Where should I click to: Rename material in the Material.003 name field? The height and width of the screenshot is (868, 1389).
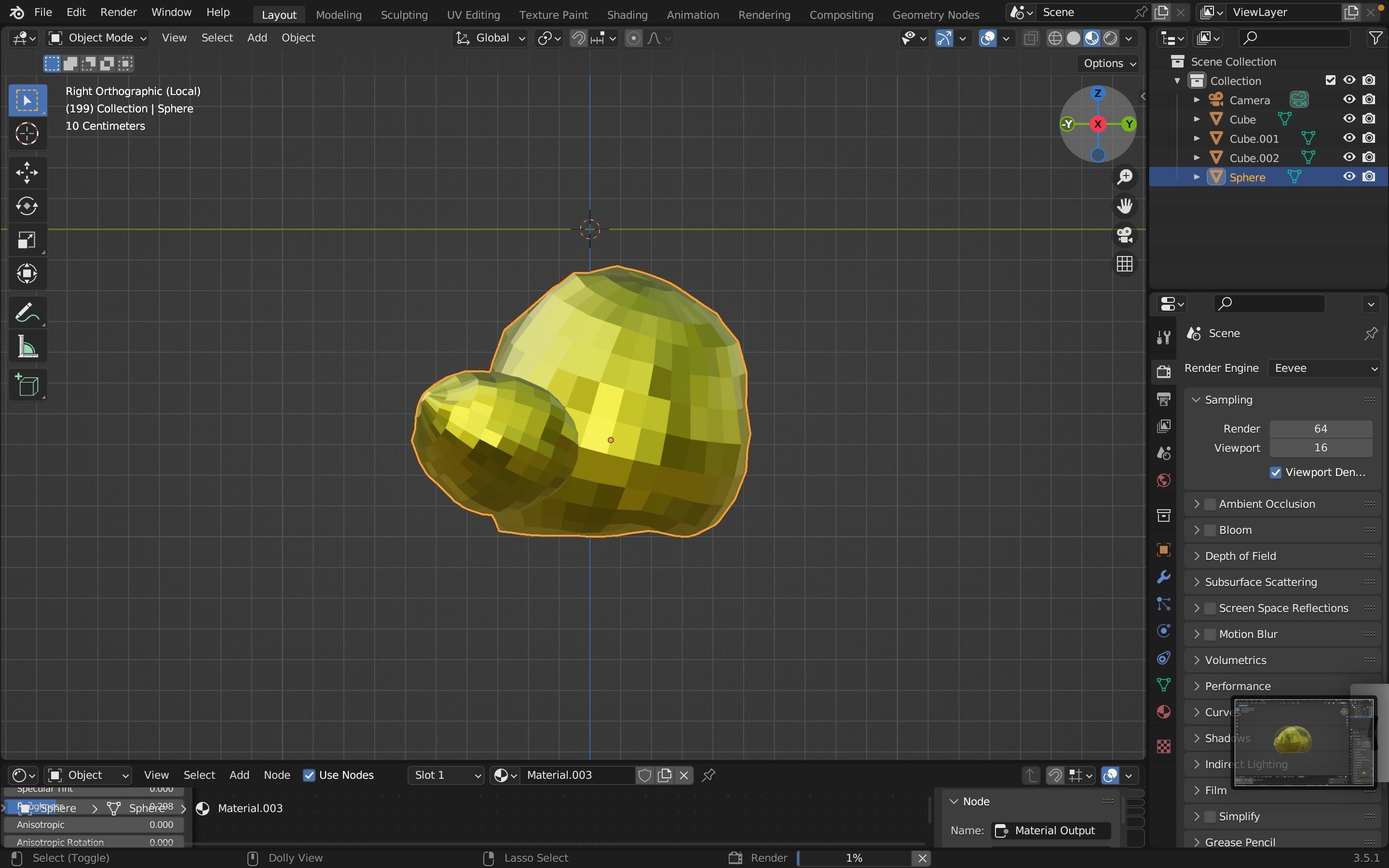tap(577, 774)
